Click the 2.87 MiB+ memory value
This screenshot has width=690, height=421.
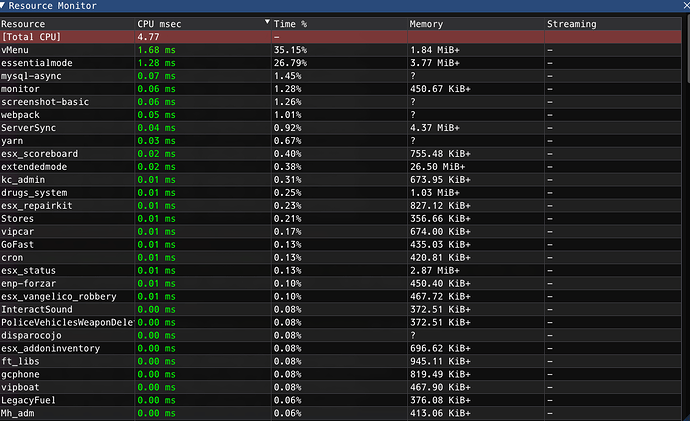coord(435,271)
